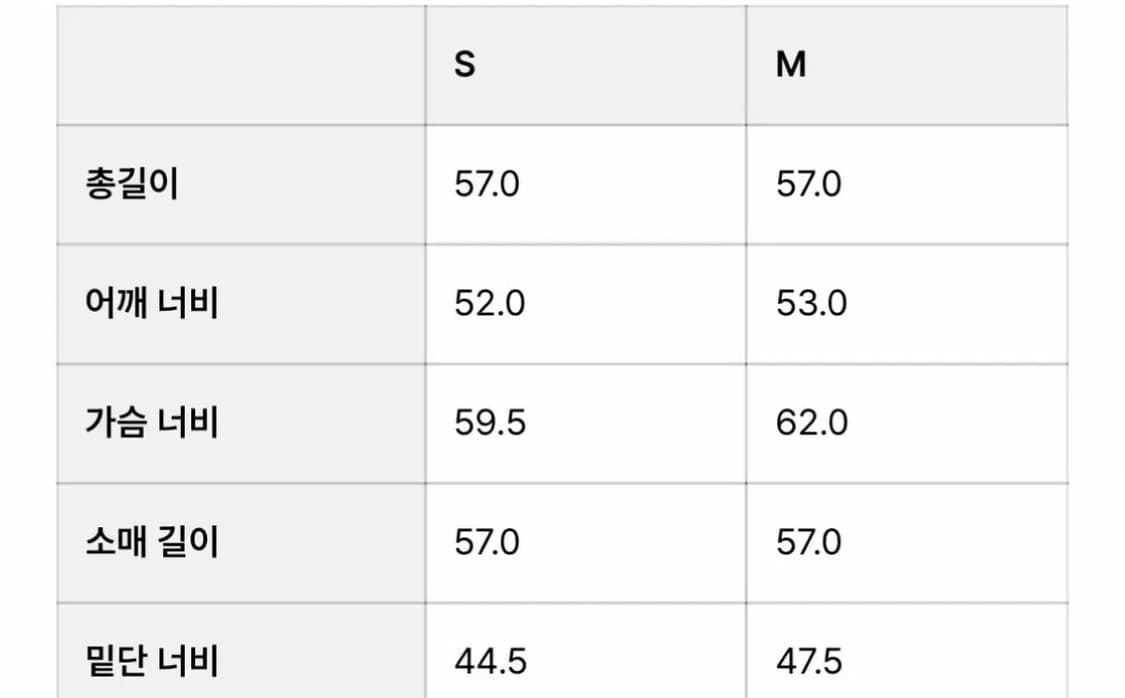Image resolution: width=1125 pixels, height=698 pixels.
Task: Click the 총길이 value for size M
Action: pyautogui.click(x=809, y=185)
